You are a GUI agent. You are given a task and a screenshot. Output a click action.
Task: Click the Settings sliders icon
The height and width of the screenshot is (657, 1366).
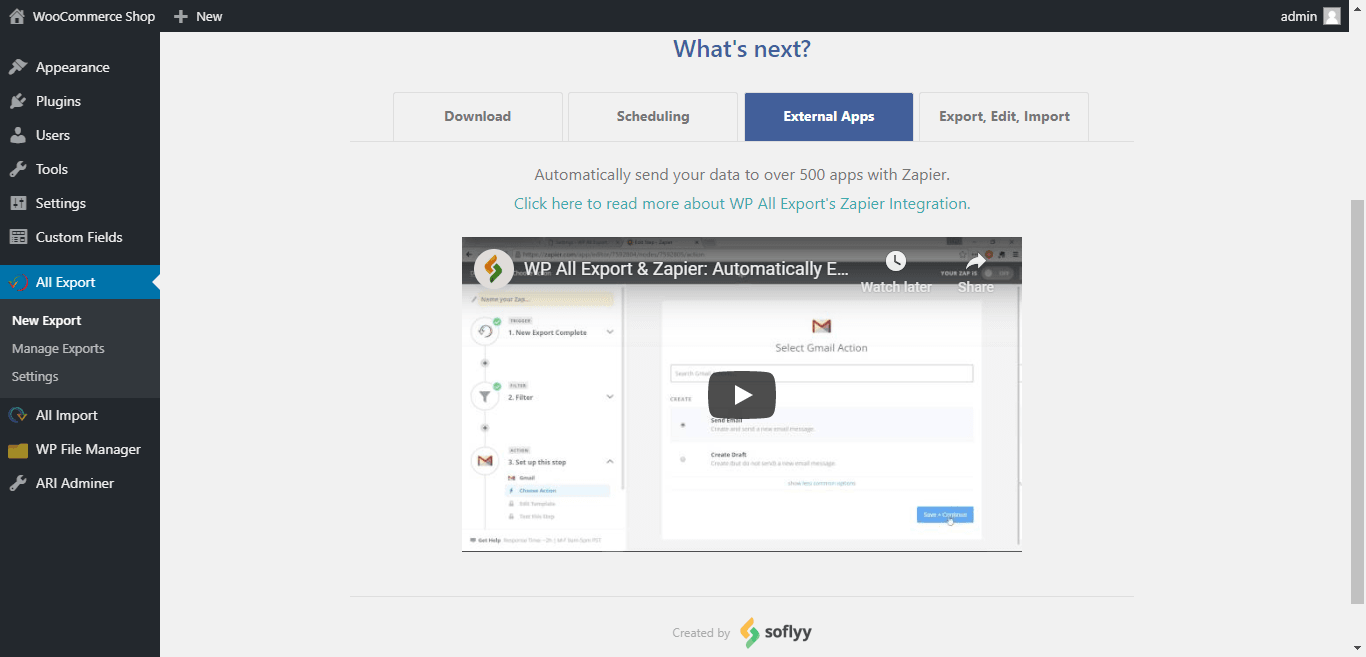(18, 203)
